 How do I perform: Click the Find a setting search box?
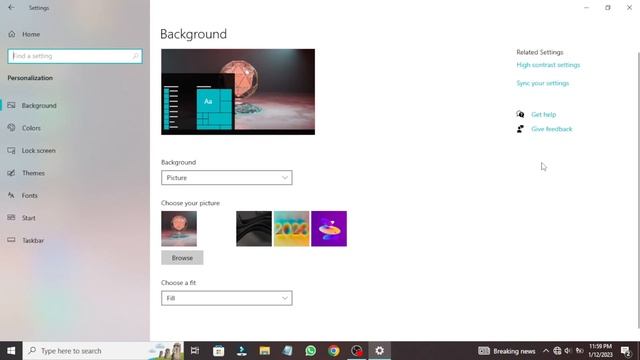coord(75,56)
